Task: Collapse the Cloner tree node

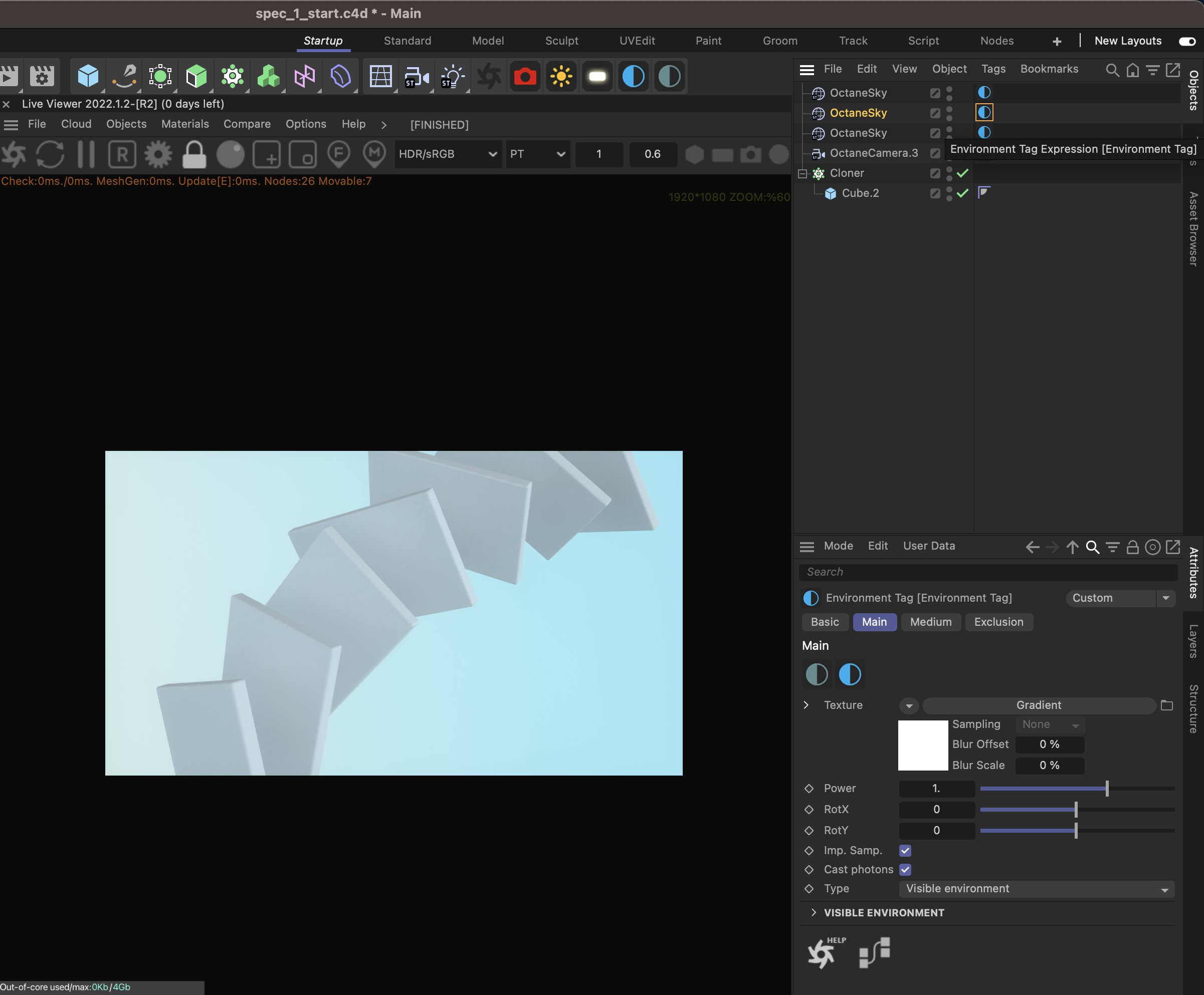Action: pyautogui.click(x=802, y=174)
